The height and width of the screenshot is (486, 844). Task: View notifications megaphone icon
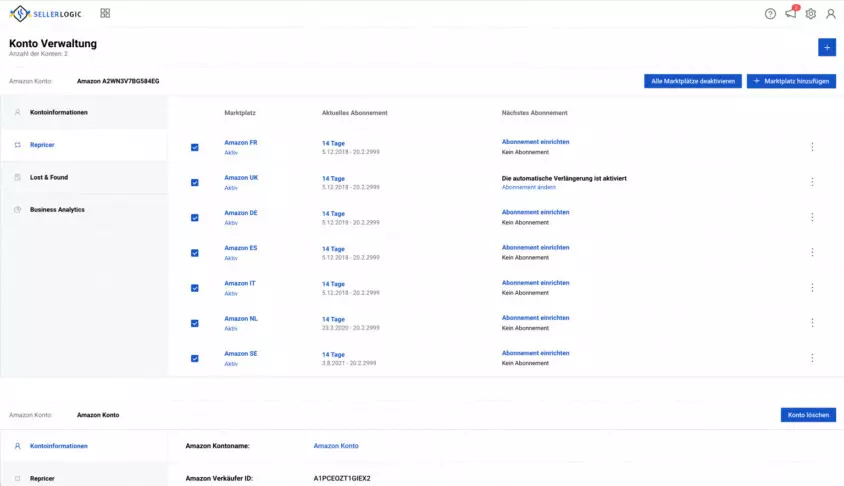(x=791, y=13)
